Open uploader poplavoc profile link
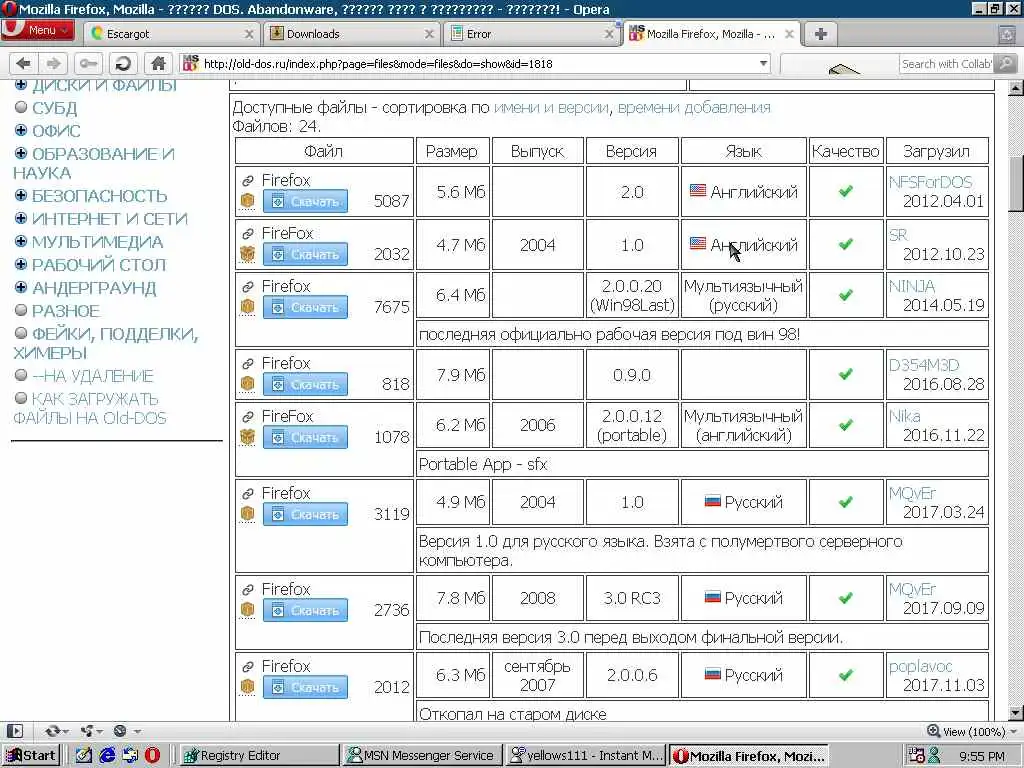1024x768 pixels. (x=920, y=666)
